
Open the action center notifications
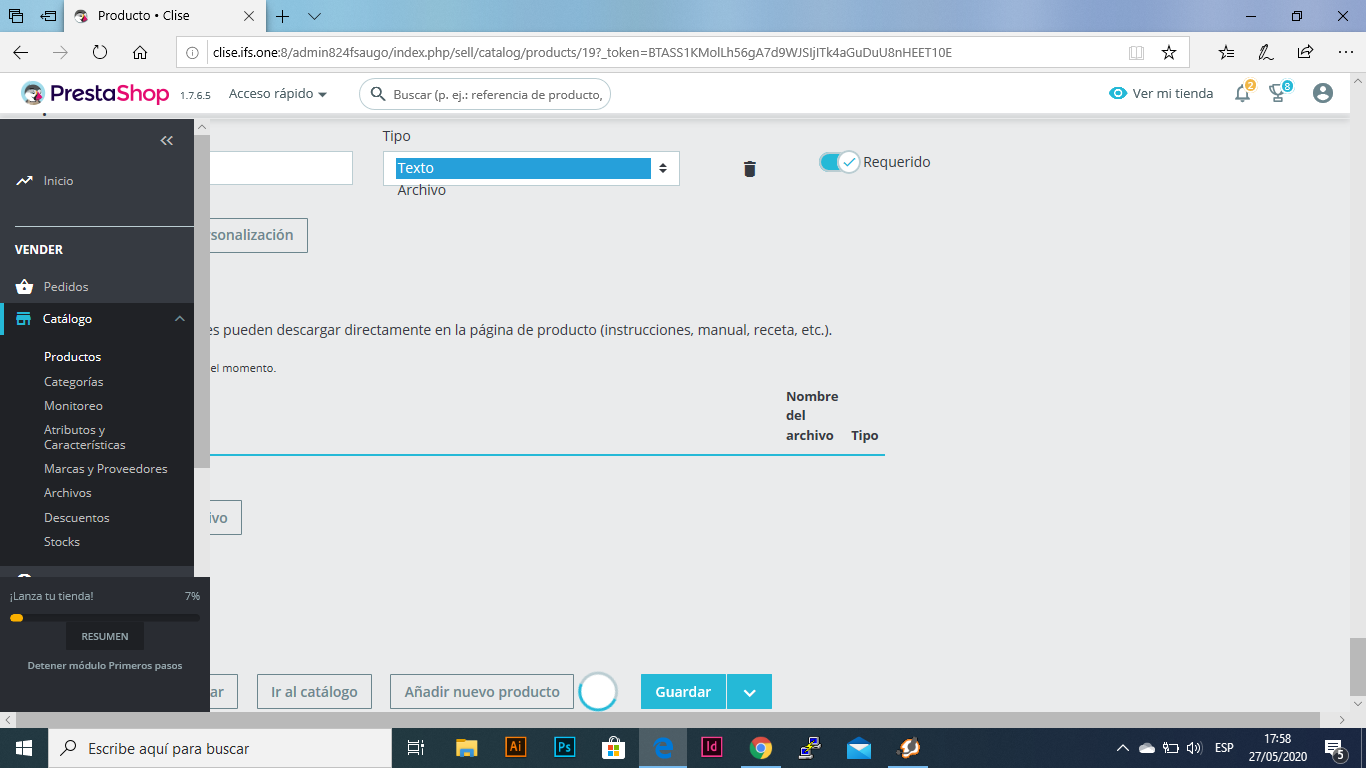pyautogui.click(x=1334, y=748)
